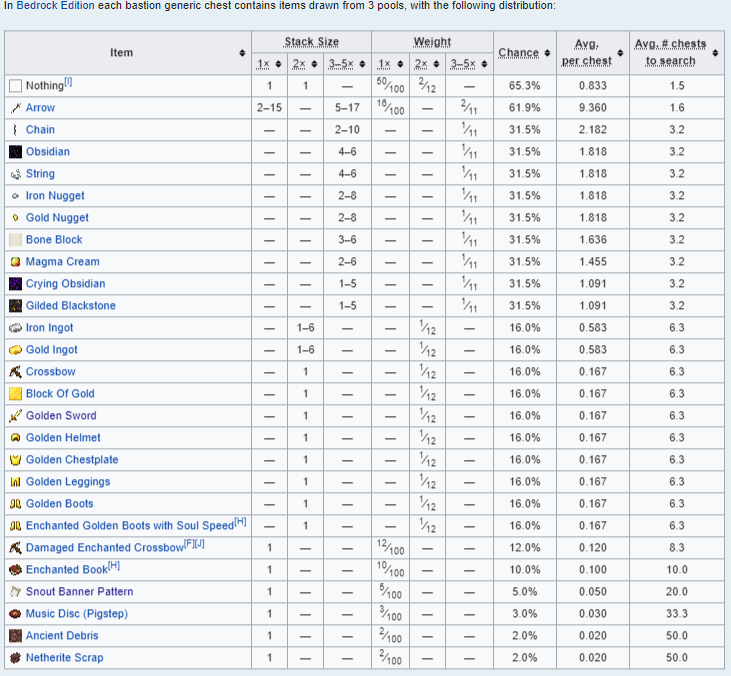The width and height of the screenshot is (731, 676).
Task: Sort by Weight 3–5× column
Action: 484,64
